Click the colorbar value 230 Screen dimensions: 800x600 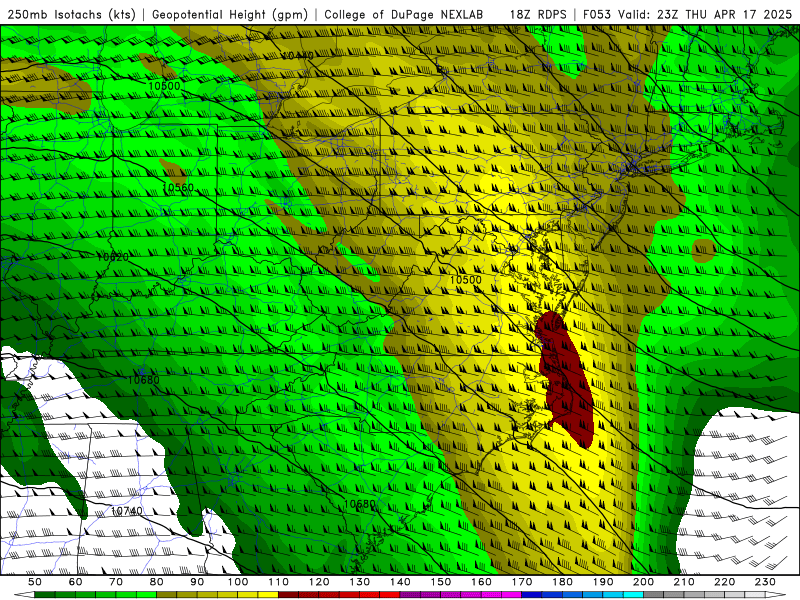click(765, 582)
